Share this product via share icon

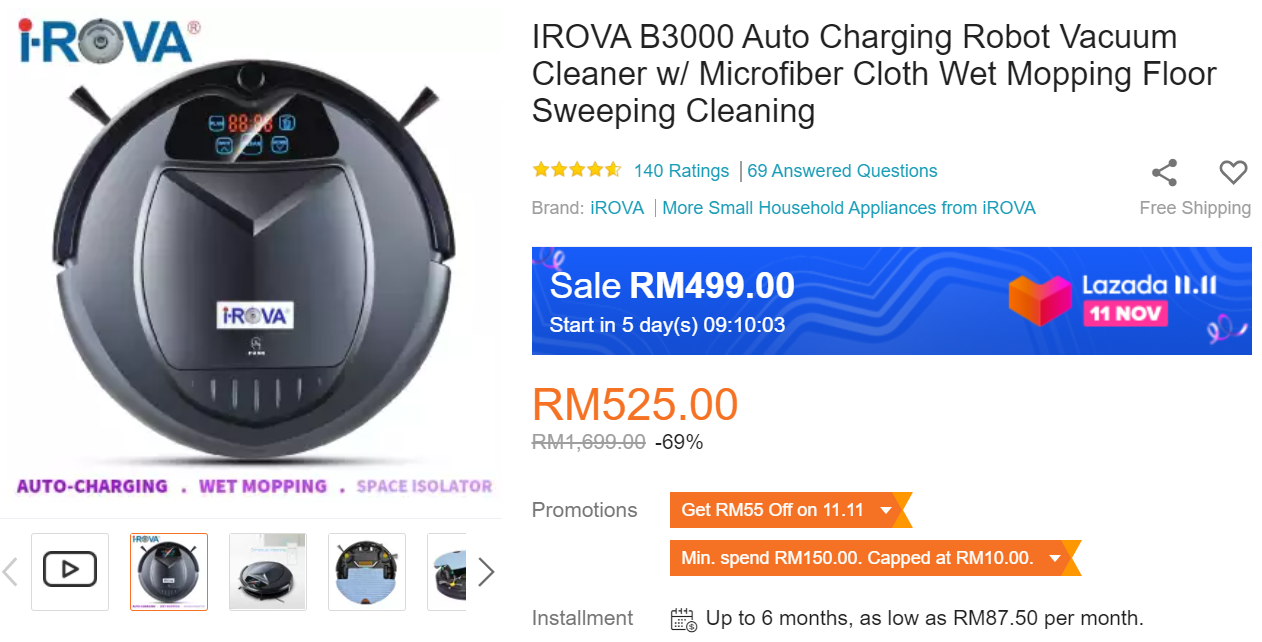pos(1164,172)
